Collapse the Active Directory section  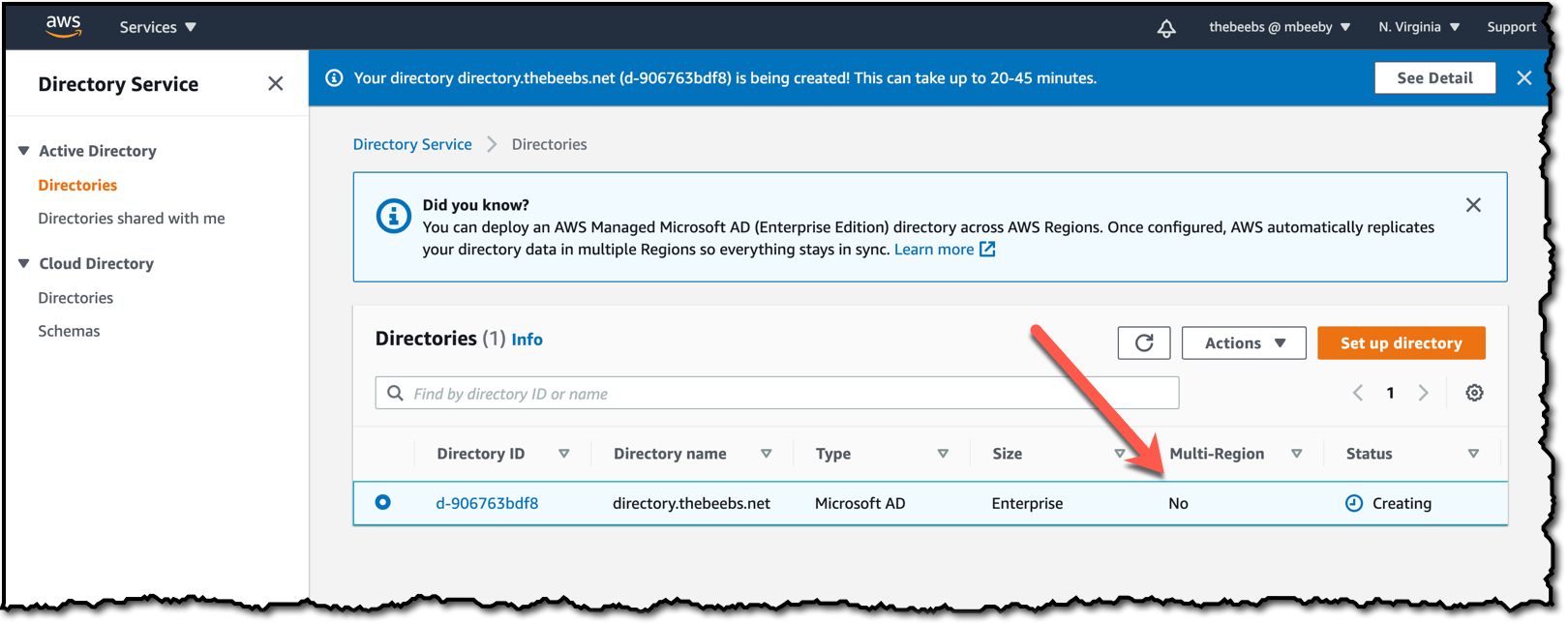click(24, 151)
